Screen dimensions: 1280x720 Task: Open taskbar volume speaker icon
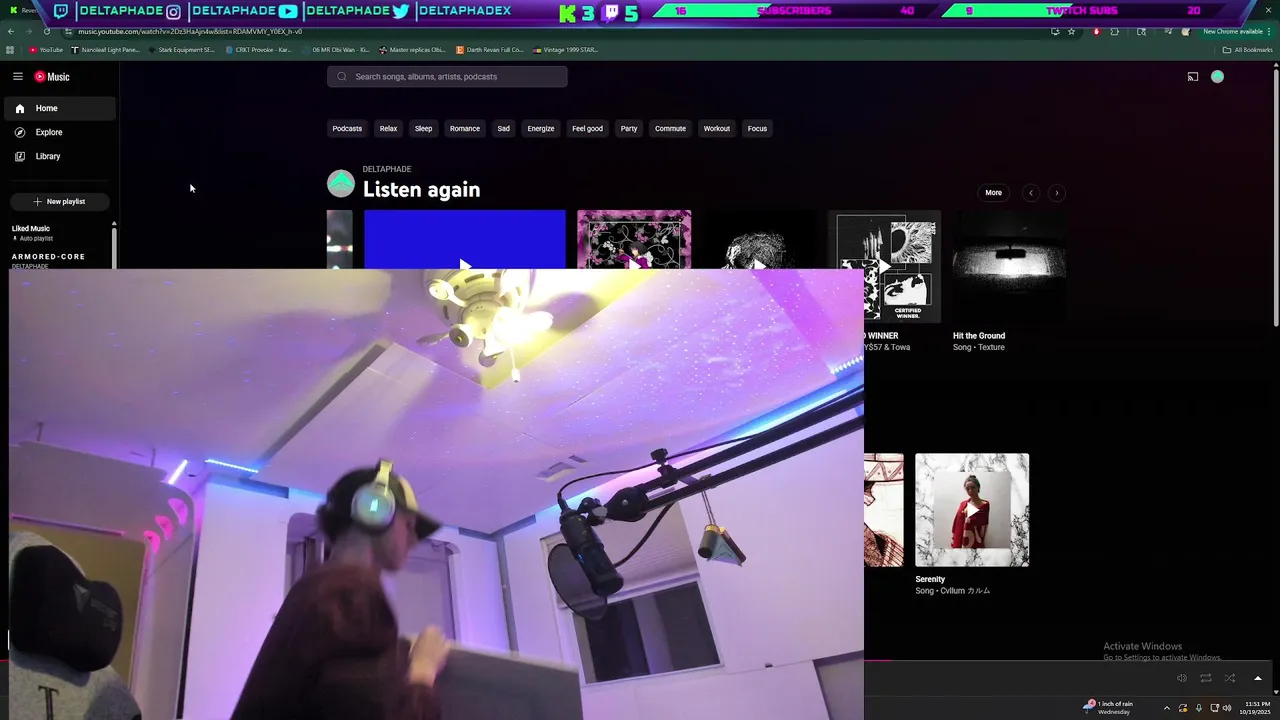coord(1227,708)
